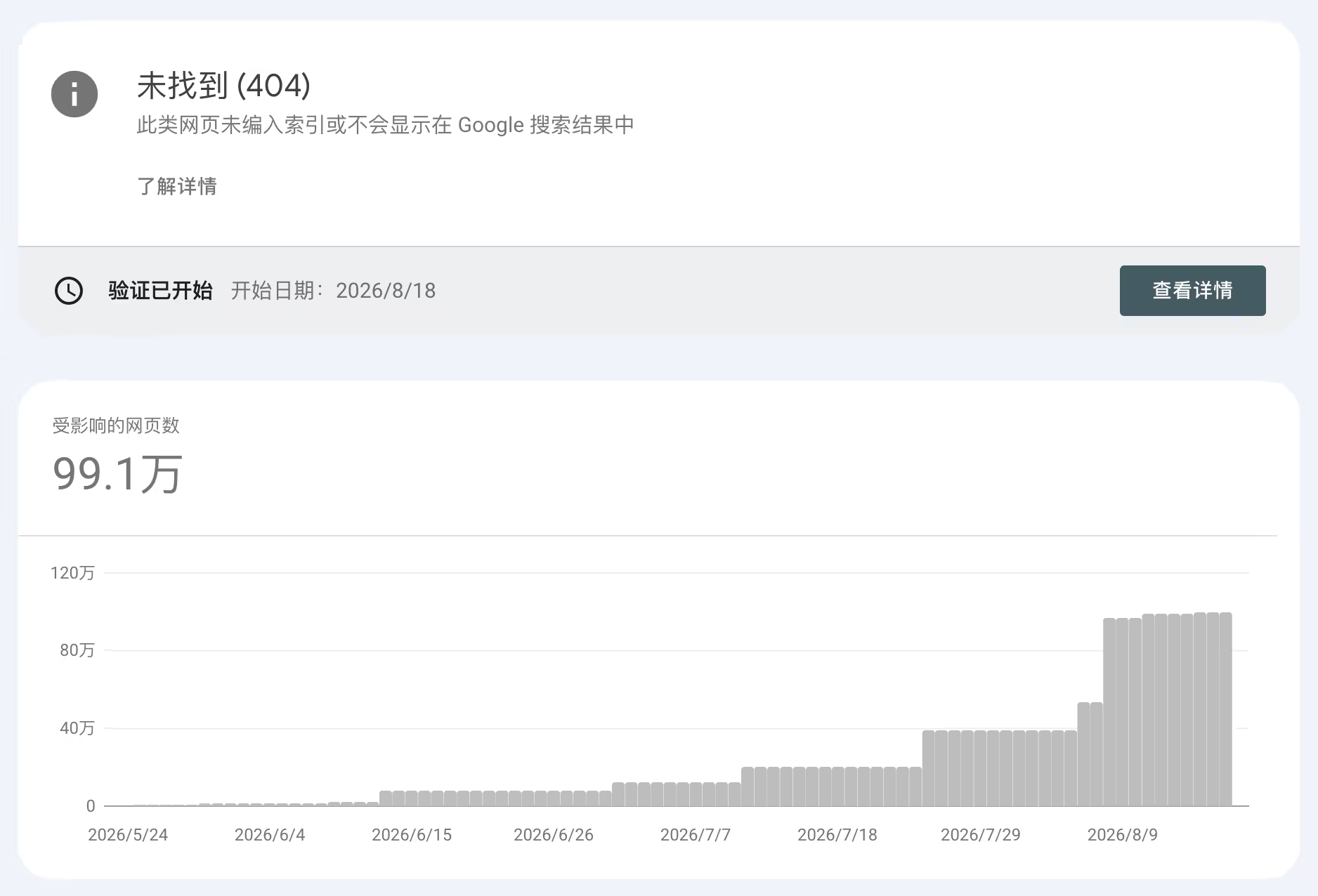Click the 2026/7/7 x-axis date
The width and height of the screenshot is (1318, 896).
[x=696, y=835]
